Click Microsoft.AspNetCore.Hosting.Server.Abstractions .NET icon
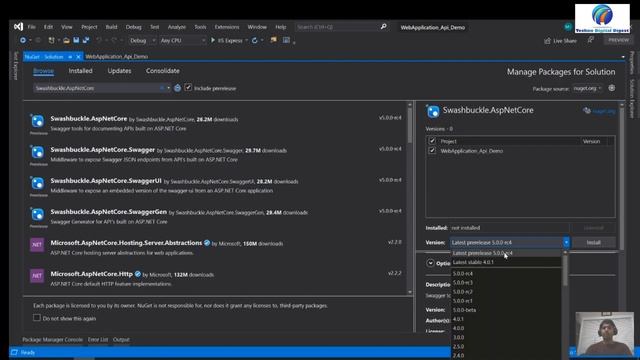This screenshot has height=360, width=640. click(37, 245)
